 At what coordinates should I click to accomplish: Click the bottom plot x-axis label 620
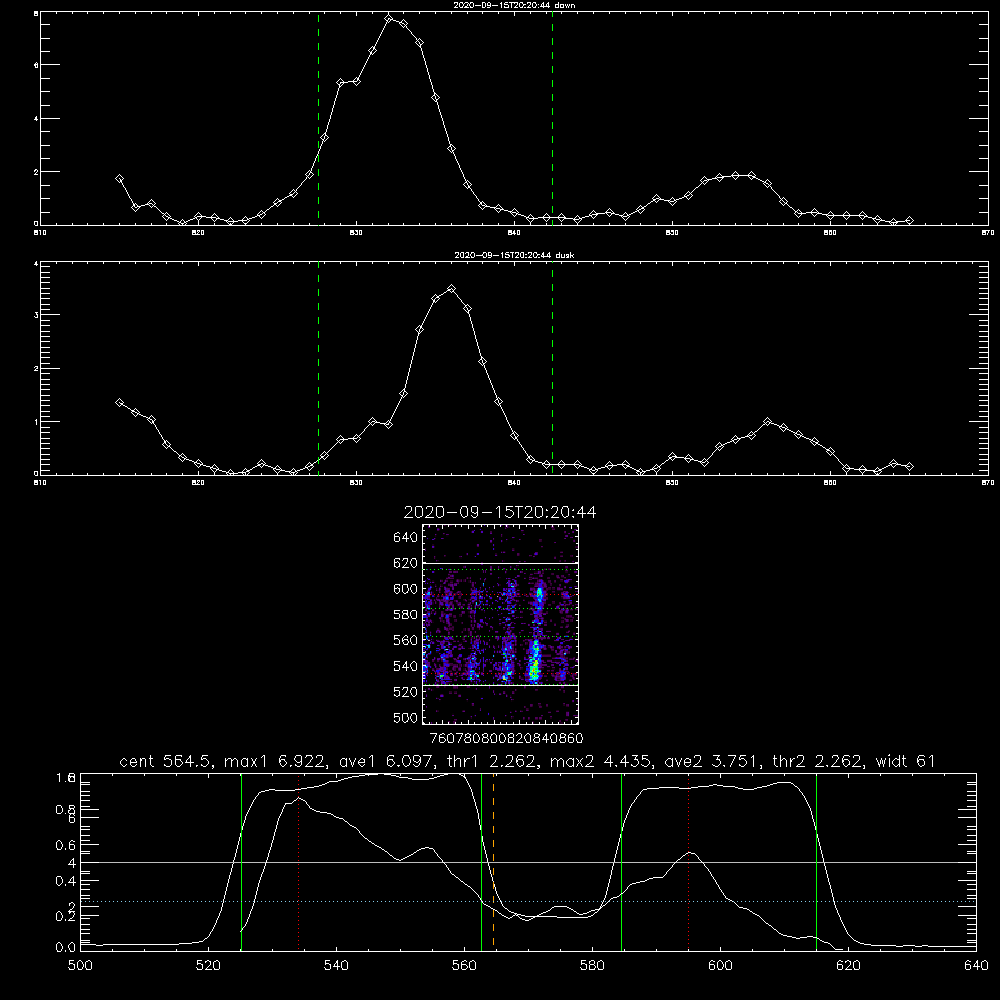(x=848, y=966)
